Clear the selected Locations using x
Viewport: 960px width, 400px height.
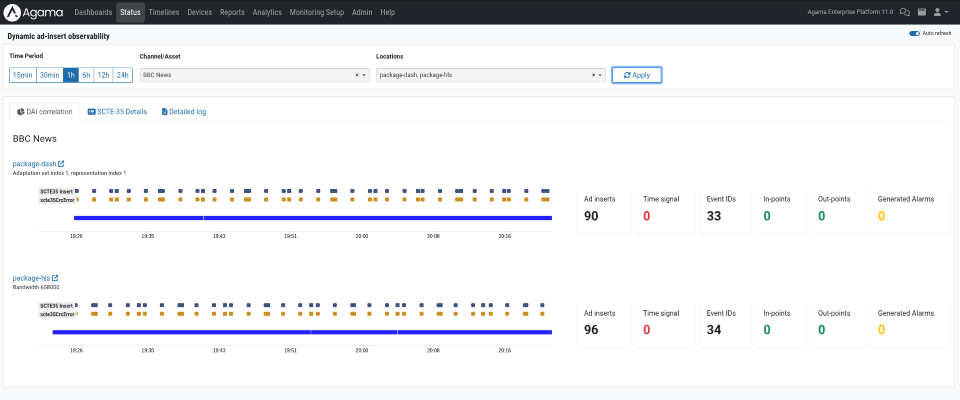point(593,75)
